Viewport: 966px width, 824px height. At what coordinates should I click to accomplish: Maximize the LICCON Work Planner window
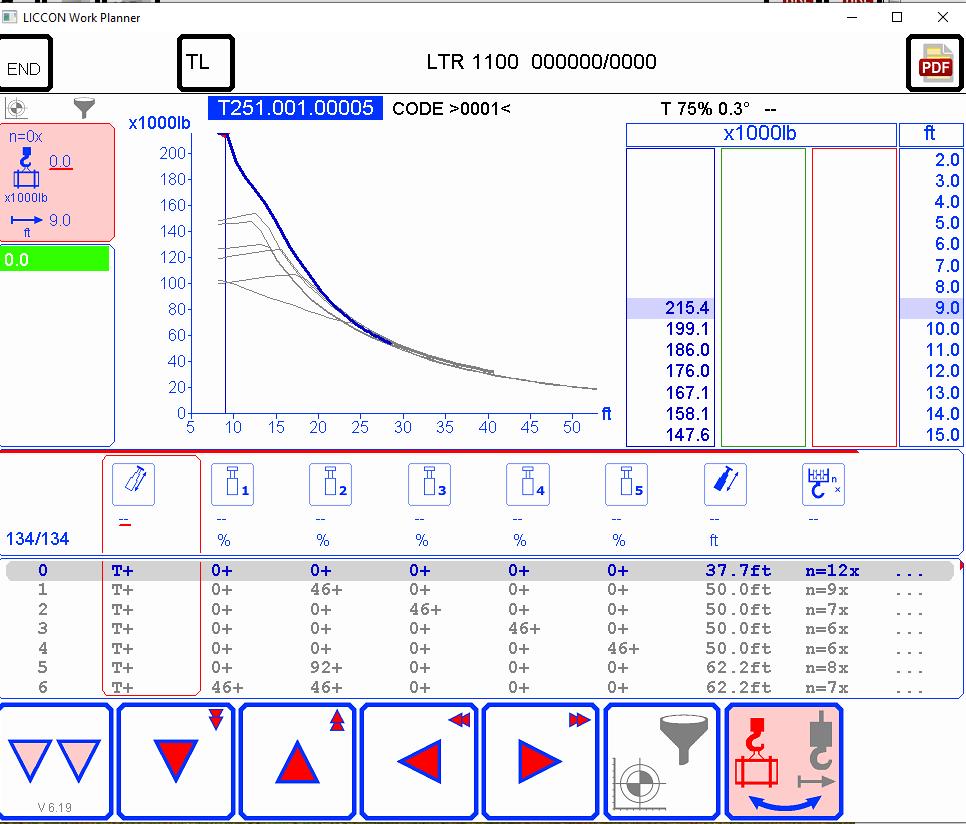pyautogui.click(x=897, y=17)
